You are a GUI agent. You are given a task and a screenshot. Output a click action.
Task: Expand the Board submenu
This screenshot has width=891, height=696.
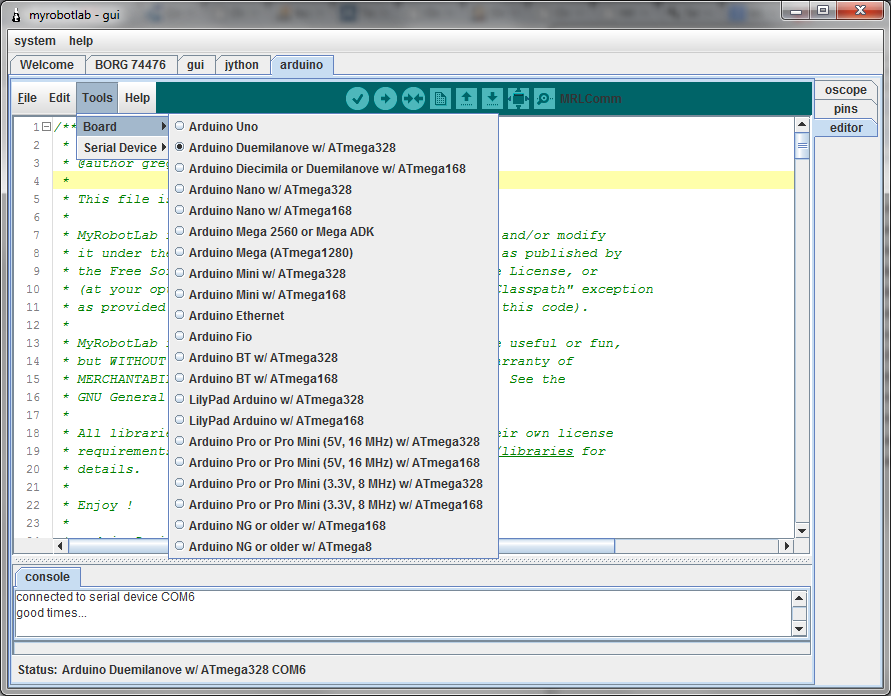click(123, 127)
